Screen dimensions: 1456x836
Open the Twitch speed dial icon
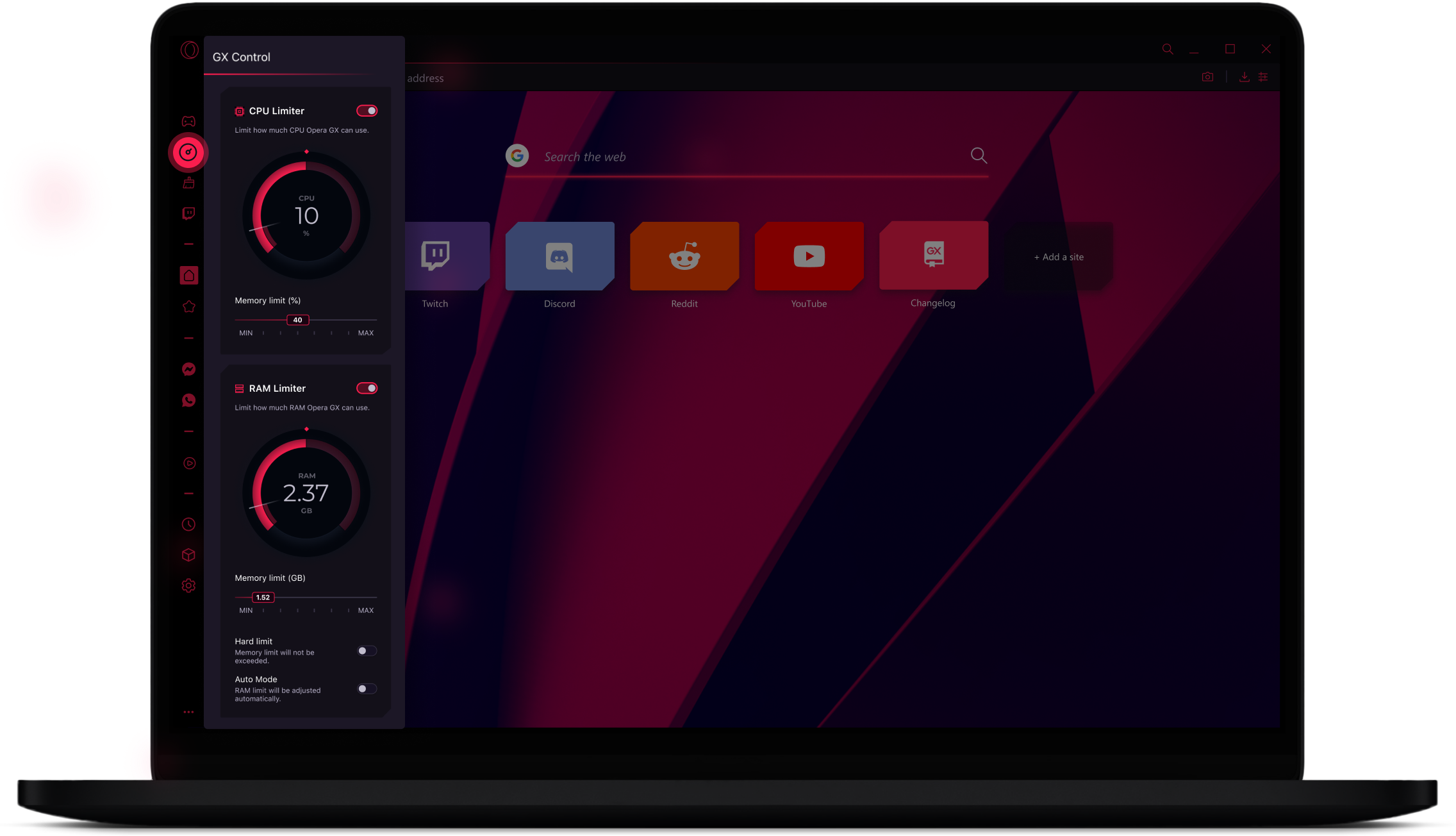click(434, 256)
